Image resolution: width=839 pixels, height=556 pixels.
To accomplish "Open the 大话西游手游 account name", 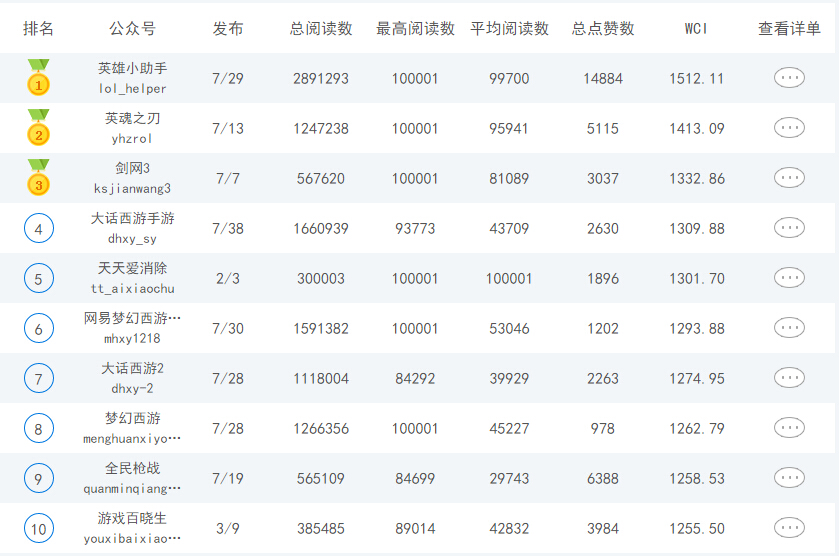I will pyautogui.click(x=132, y=218).
